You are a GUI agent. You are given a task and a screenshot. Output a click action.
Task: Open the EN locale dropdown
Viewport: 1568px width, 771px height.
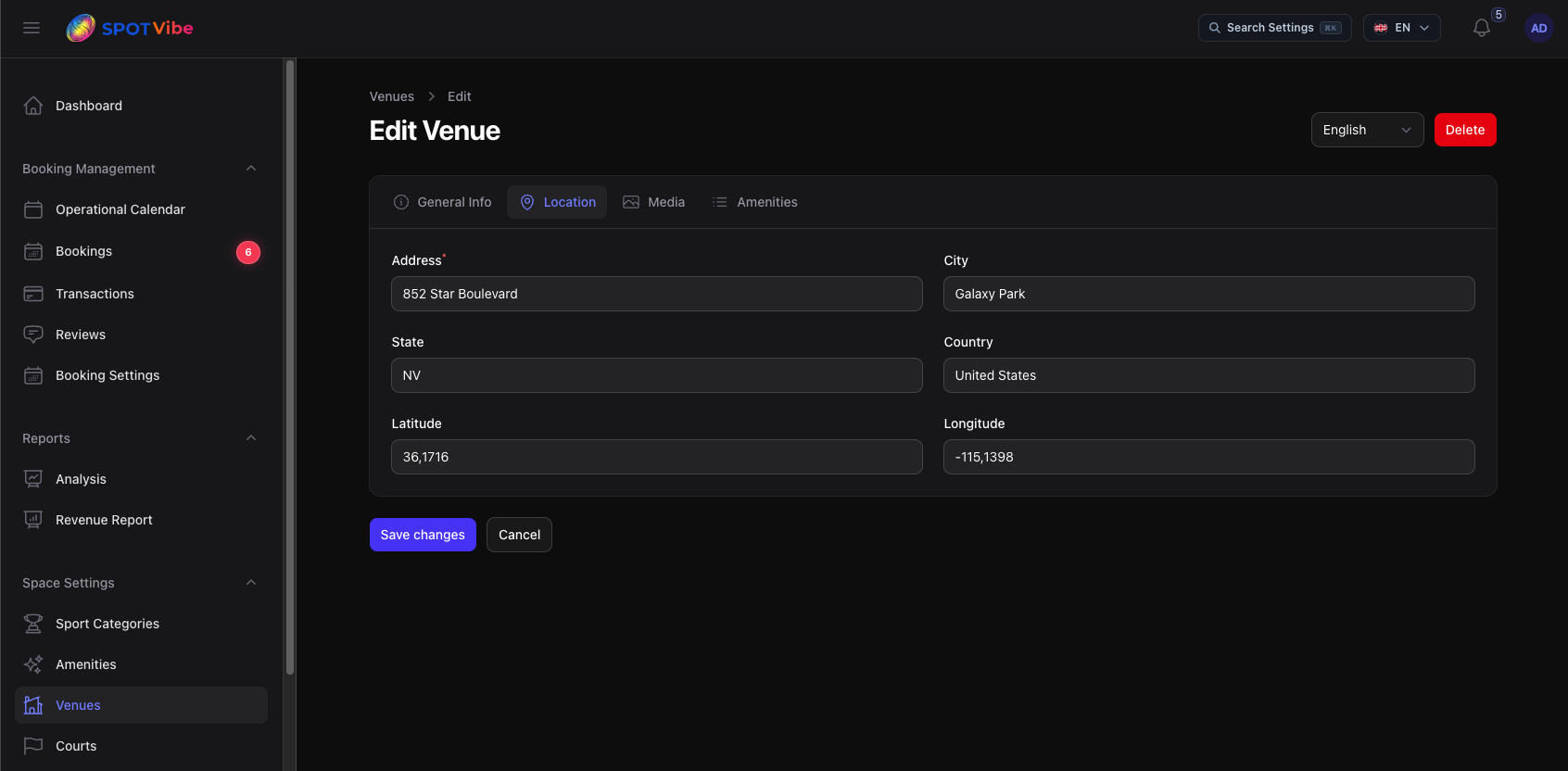tap(1401, 28)
